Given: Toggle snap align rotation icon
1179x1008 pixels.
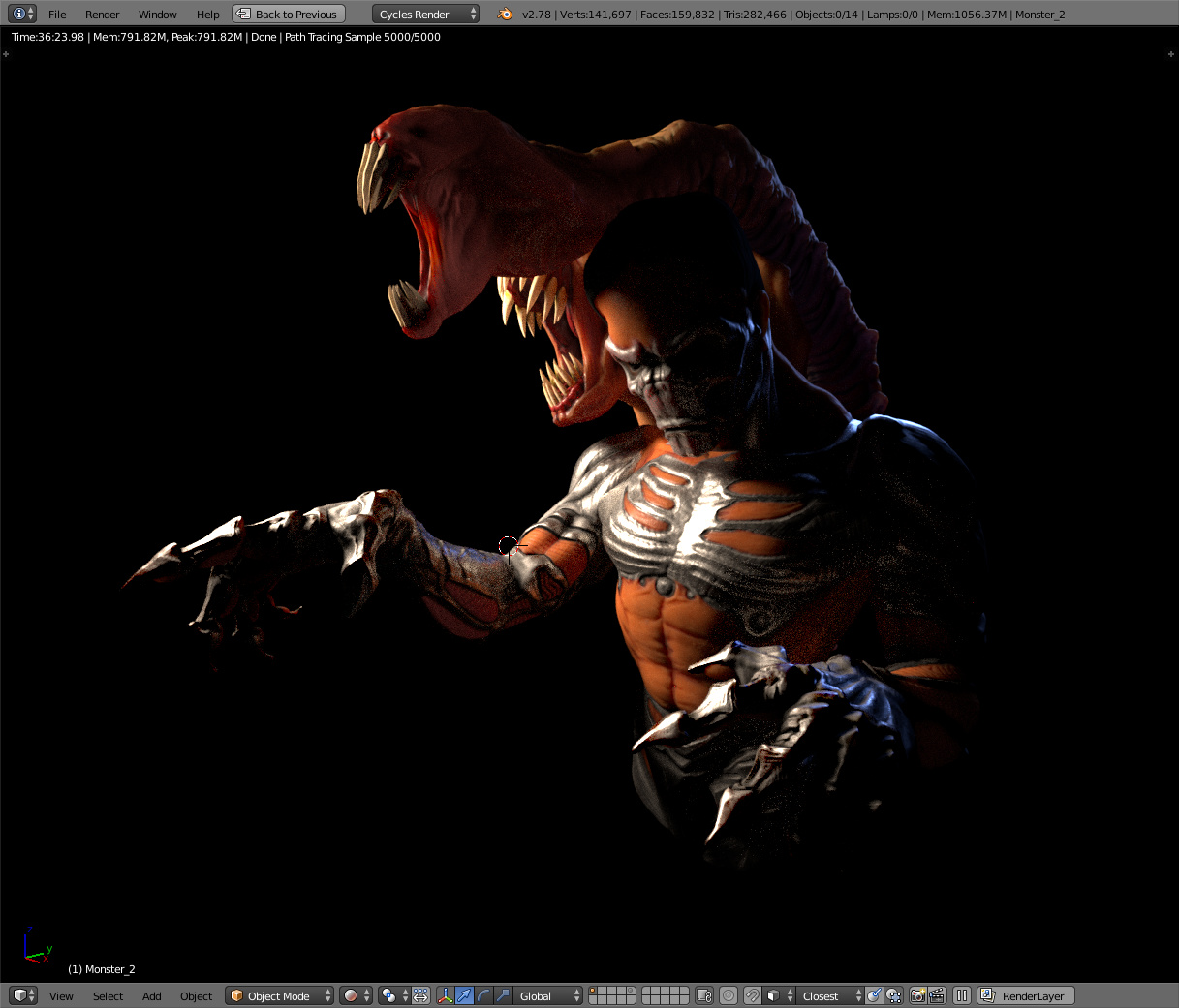Looking at the screenshot, I should click(874, 995).
